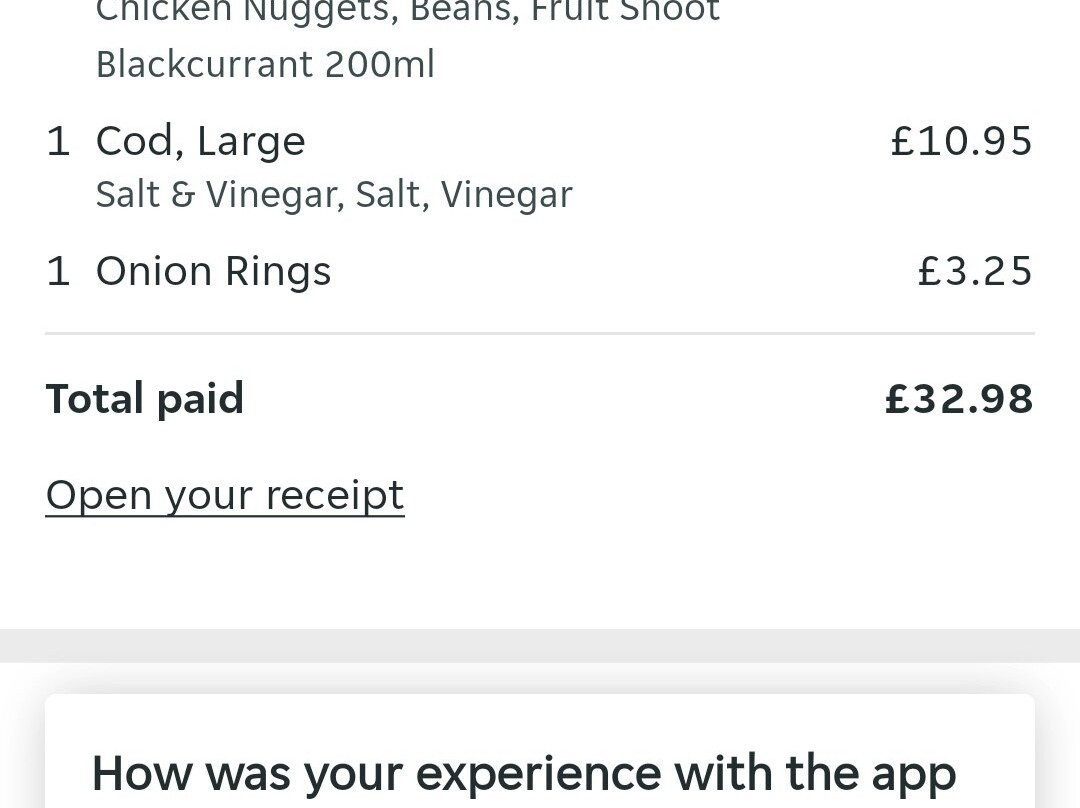Select the Onion Rings item name
This screenshot has height=808, width=1080.
pyautogui.click(x=213, y=272)
